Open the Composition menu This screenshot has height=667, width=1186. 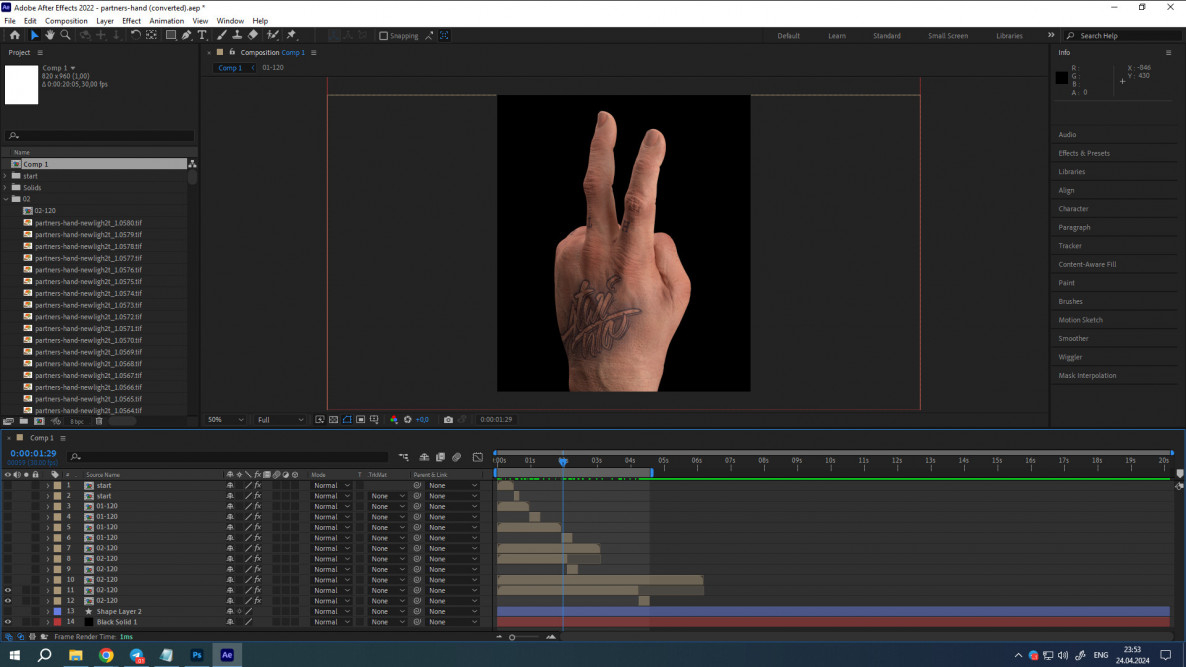(66, 21)
